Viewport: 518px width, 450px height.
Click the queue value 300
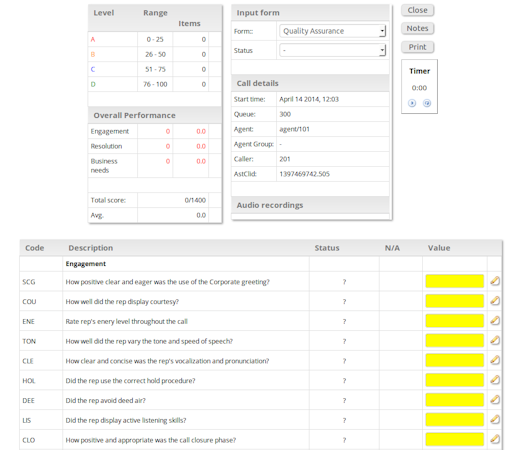pyautogui.click(x=285, y=114)
